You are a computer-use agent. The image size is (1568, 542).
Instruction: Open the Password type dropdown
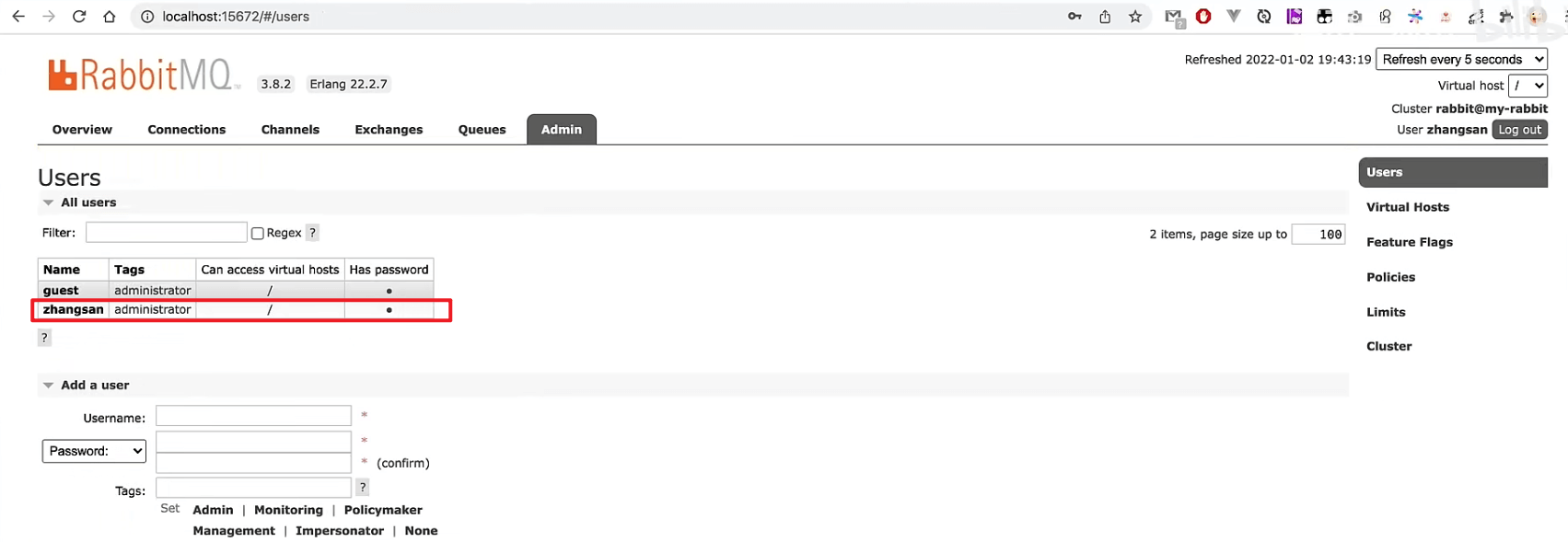94,451
